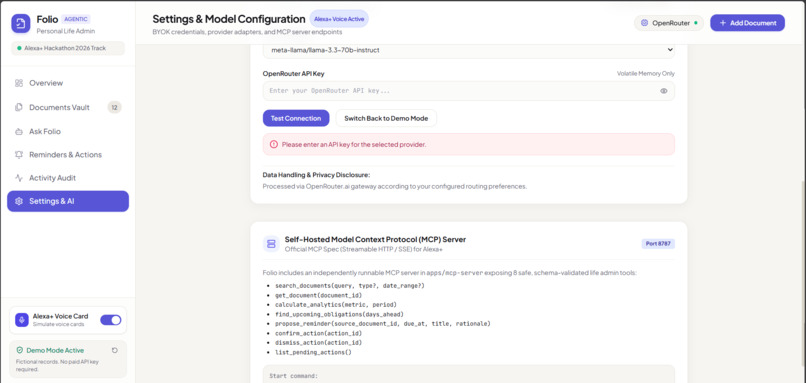Click the Port 8787 badge
The image size is (806, 383).
pyautogui.click(x=658, y=244)
